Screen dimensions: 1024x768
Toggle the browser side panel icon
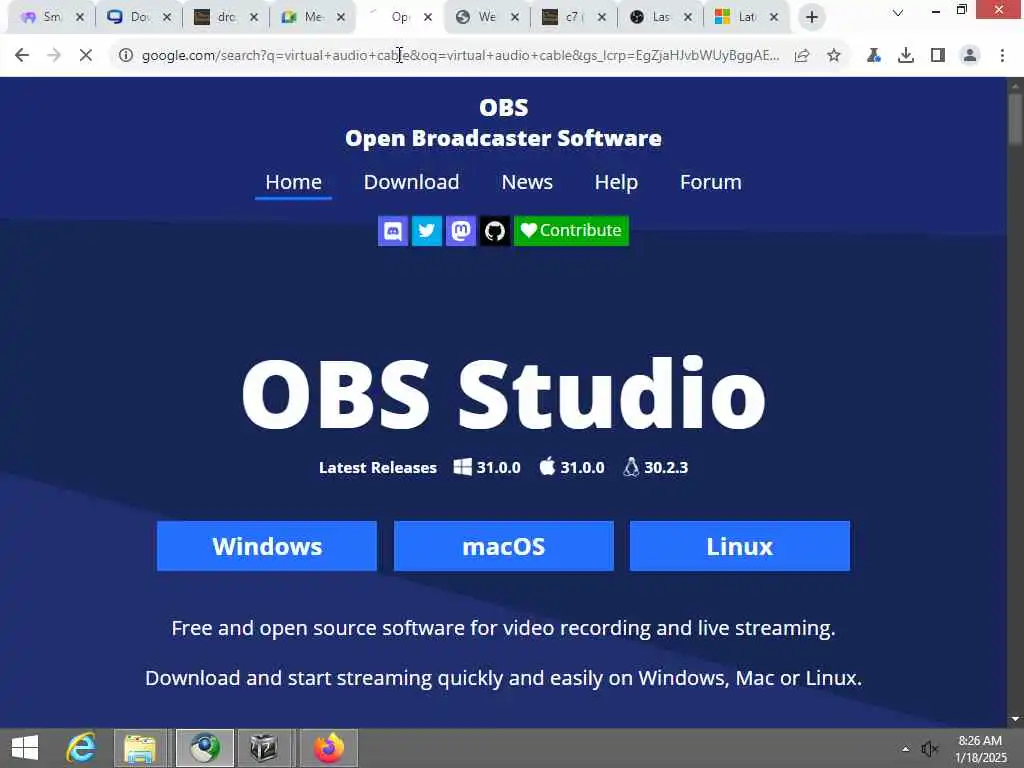(938, 56)
